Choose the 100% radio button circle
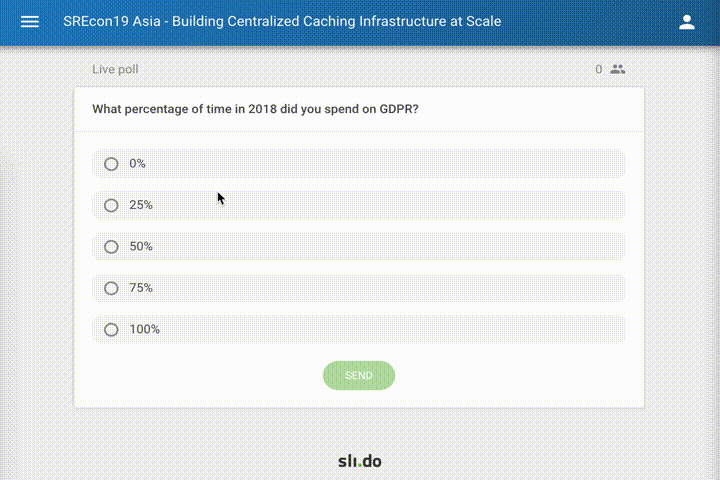This screenshot has width=720, height=480. tap(111, 330)
